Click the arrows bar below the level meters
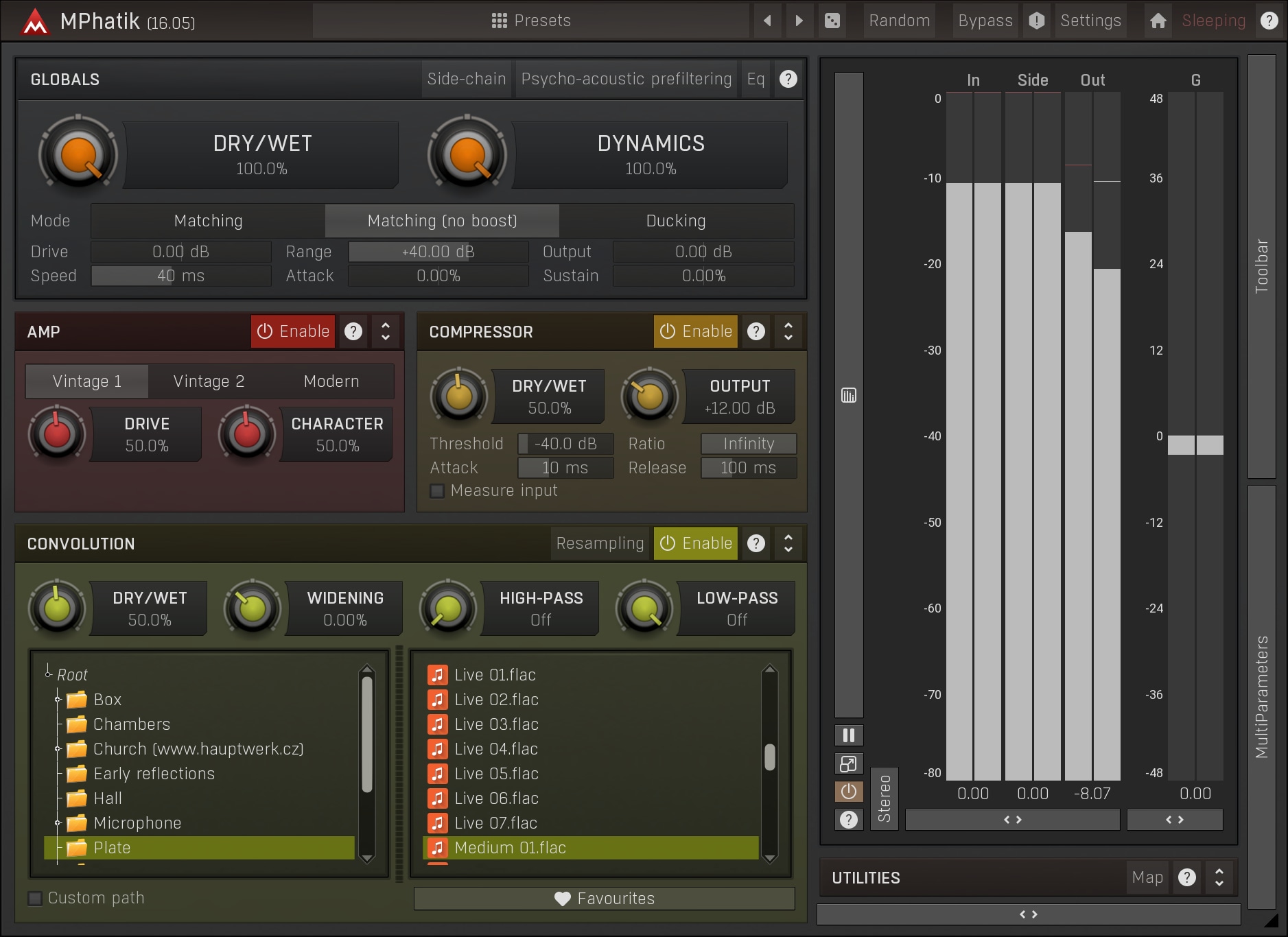 [x=1013, y=820]
